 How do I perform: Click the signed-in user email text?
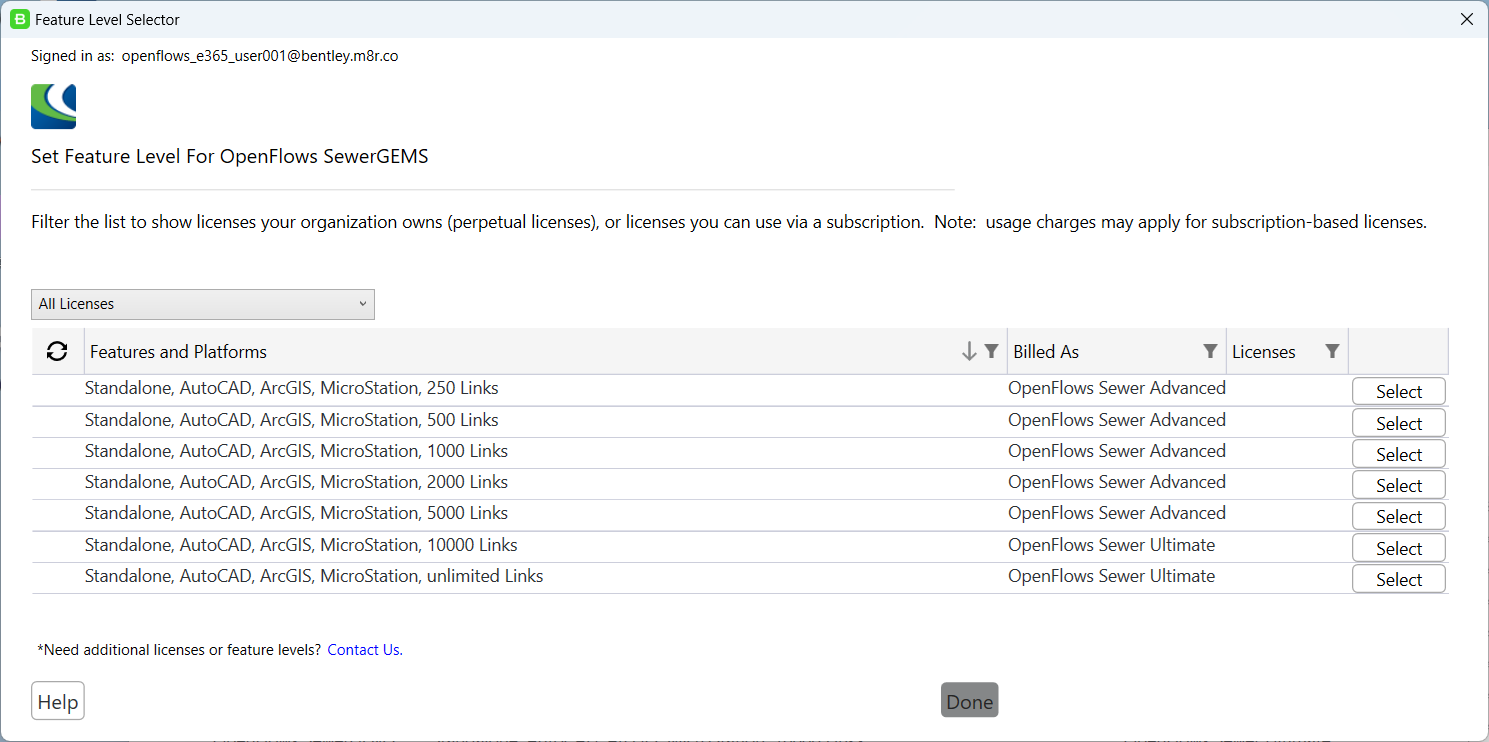[x=260, y=55]
